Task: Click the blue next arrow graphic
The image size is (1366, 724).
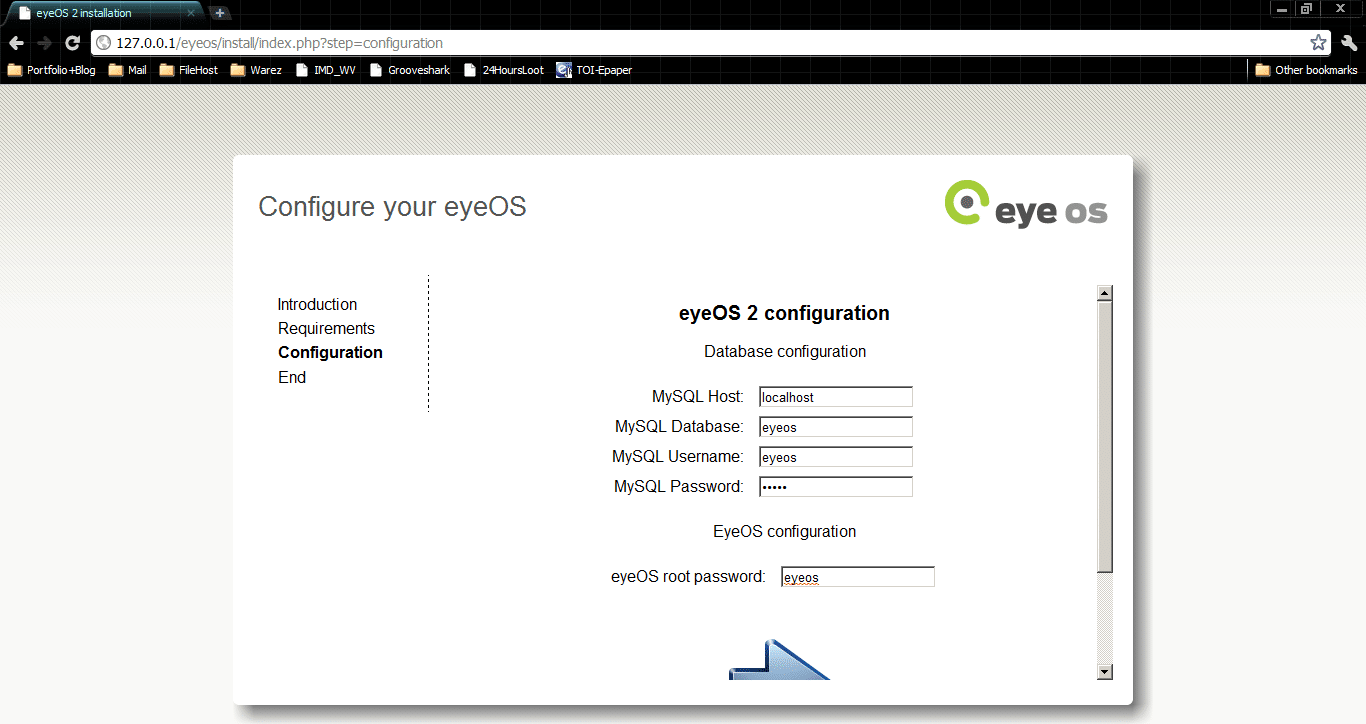Action: point(779,661)
